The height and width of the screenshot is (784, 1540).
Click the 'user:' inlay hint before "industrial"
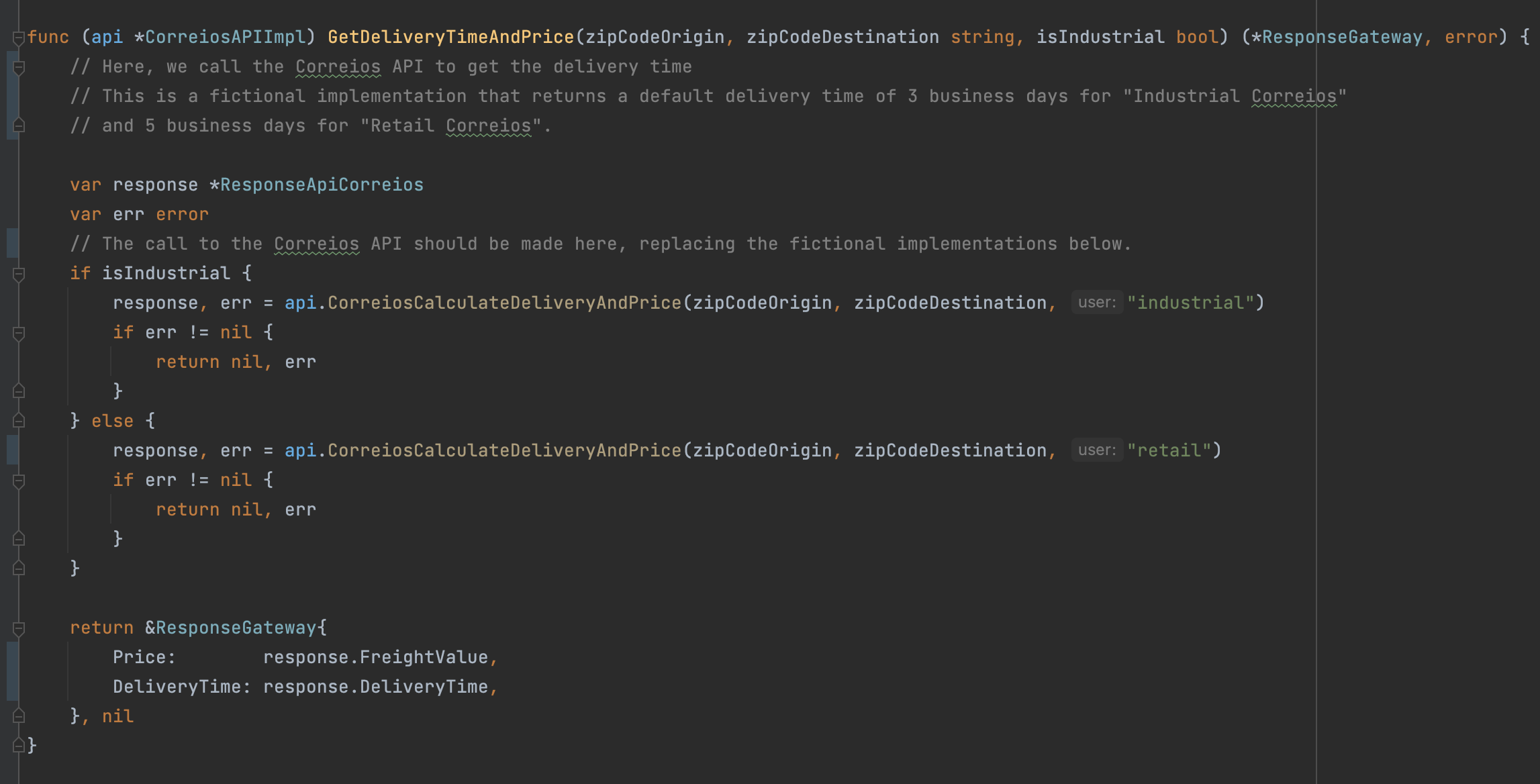[x=1097, y=303]
